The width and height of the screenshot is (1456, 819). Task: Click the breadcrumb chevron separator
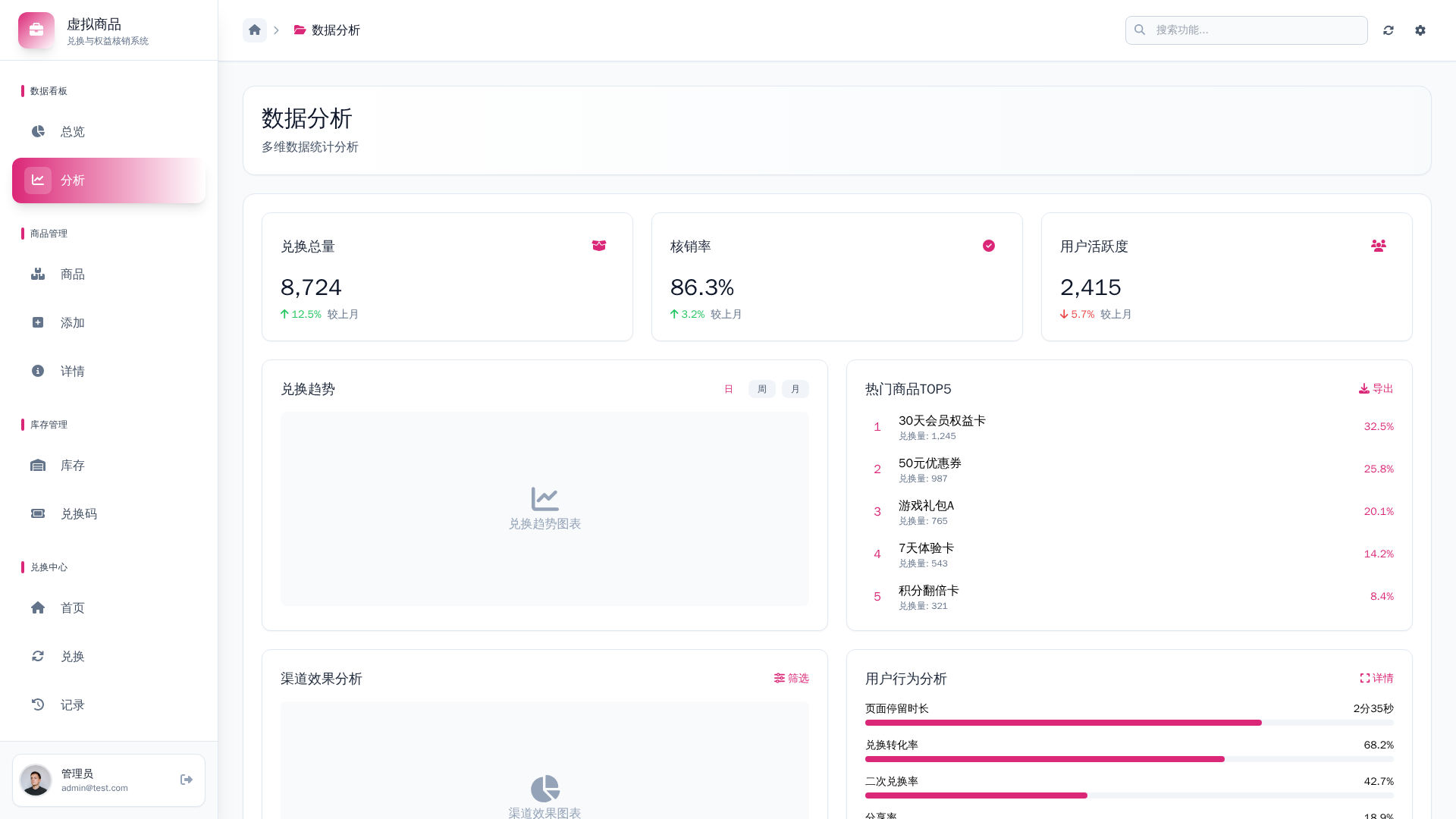pyautogui.click(x=277, y=30)
